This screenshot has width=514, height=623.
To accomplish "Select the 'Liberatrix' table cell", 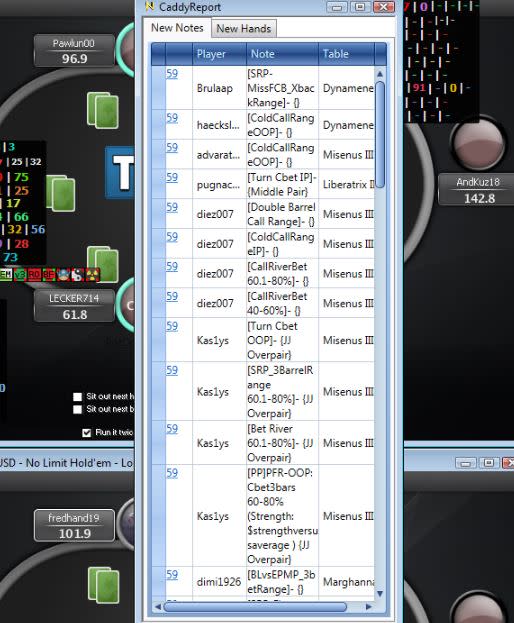I will [346, 184].
